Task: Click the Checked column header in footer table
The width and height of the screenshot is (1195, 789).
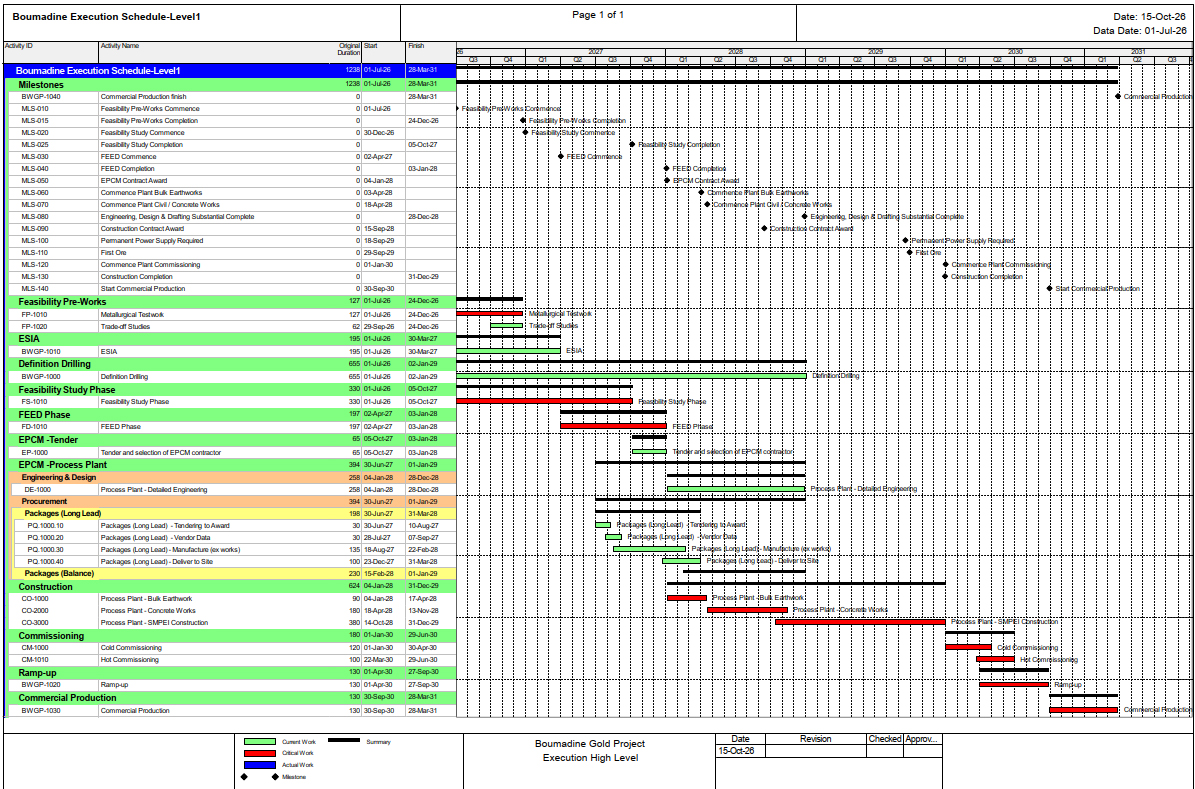Action: 885,739
